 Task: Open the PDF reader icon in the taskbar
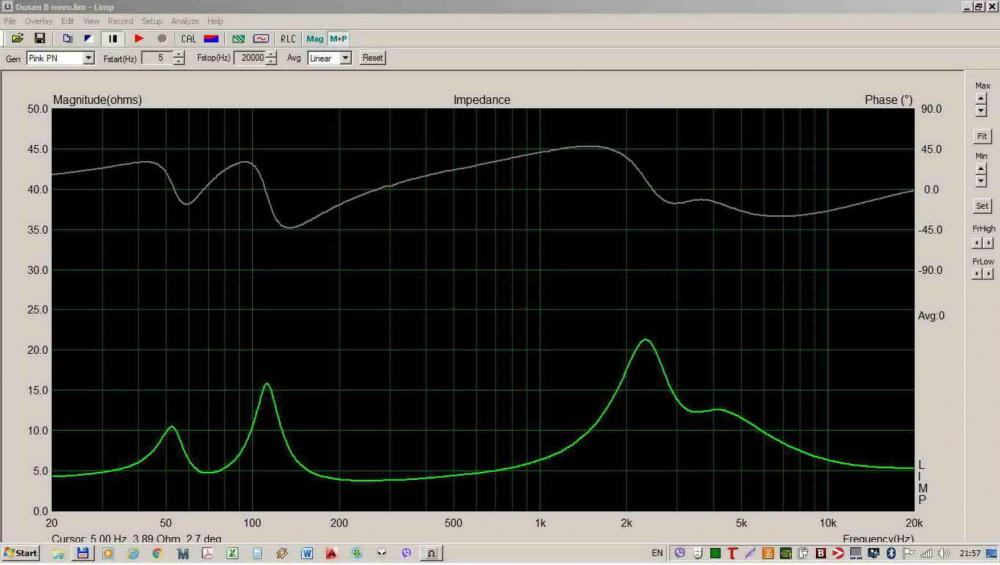(x=207, y=554)
